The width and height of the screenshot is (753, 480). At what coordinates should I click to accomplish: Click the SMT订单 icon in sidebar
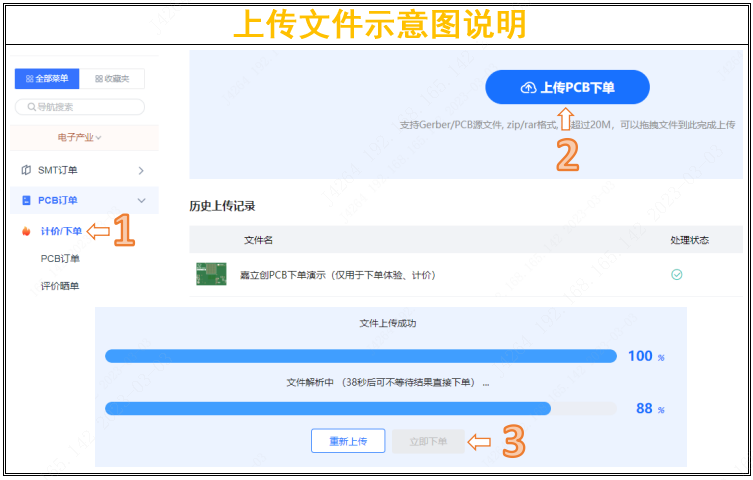26,170
